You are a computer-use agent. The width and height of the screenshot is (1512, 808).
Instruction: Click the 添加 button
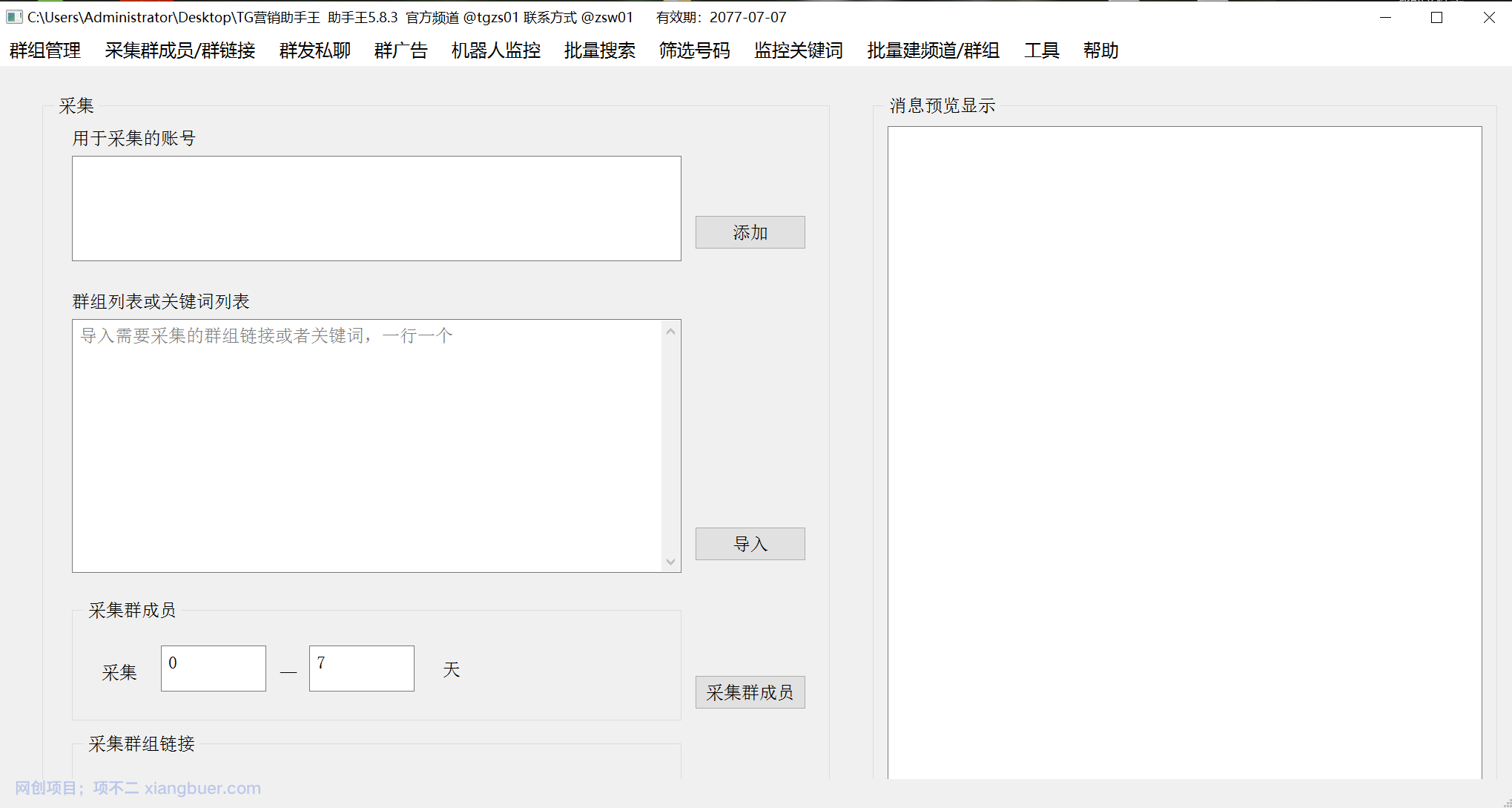750,232
